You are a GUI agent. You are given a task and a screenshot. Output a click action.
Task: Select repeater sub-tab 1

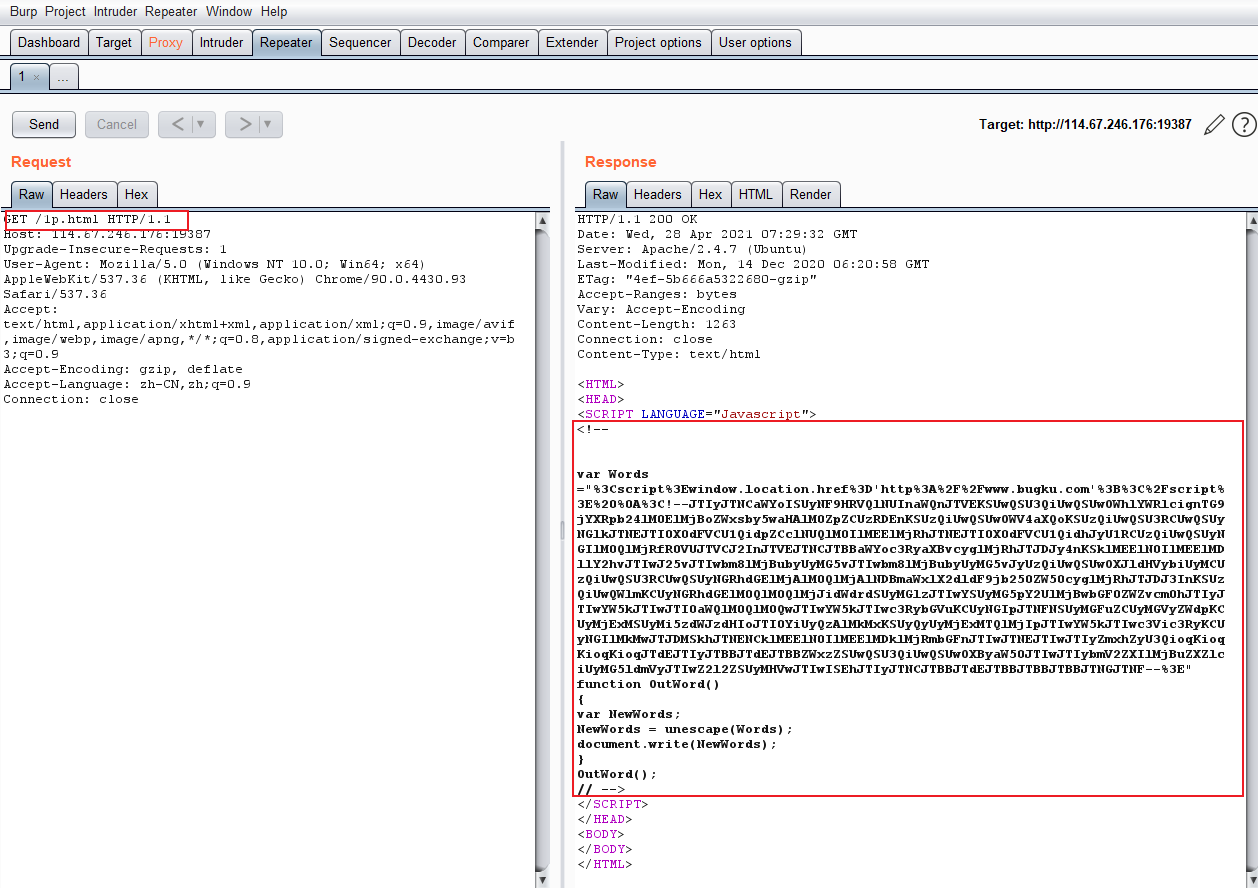(x=22, y=77)
